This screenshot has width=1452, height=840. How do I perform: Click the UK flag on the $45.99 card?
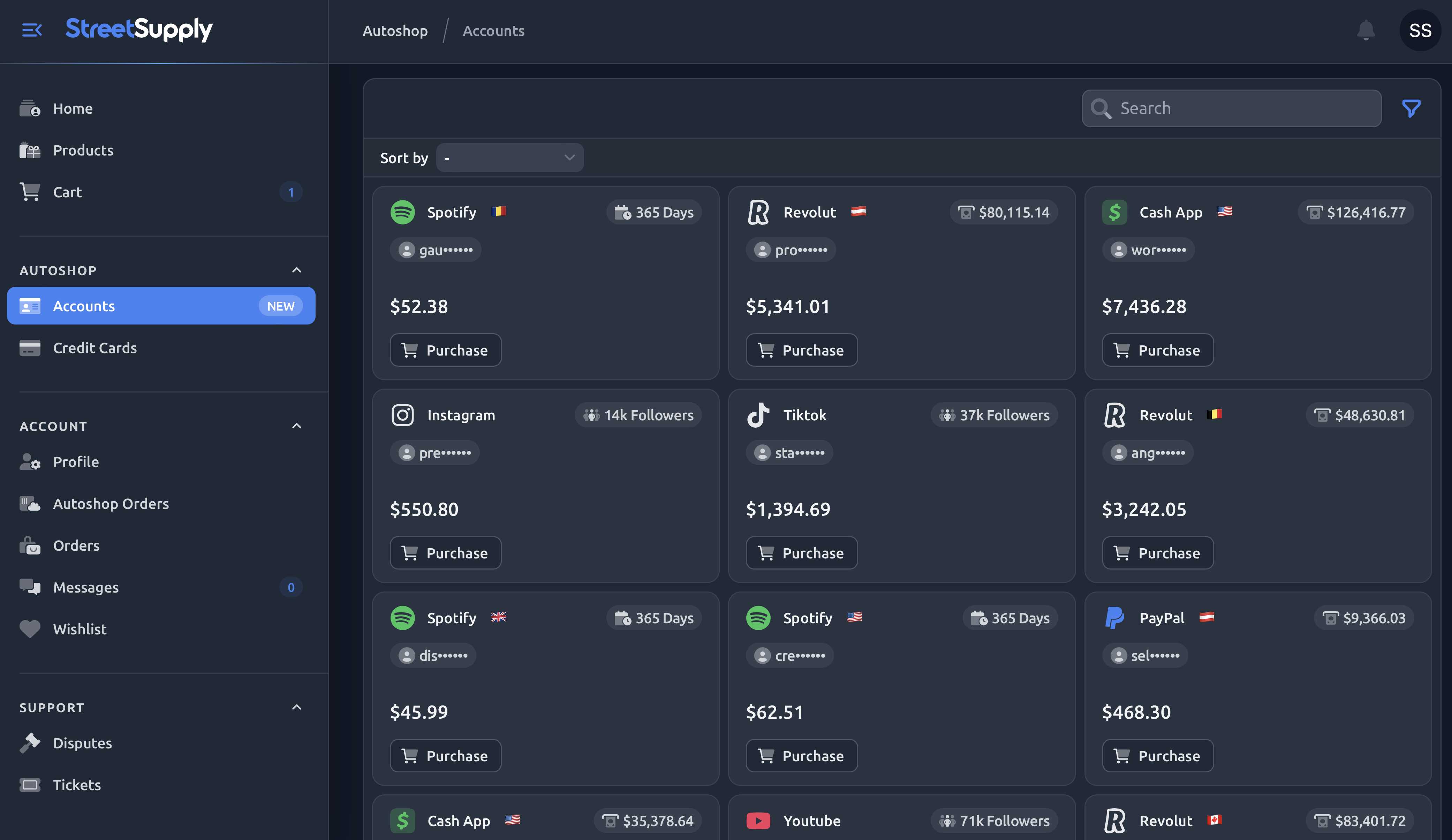(x=499, y=617)
